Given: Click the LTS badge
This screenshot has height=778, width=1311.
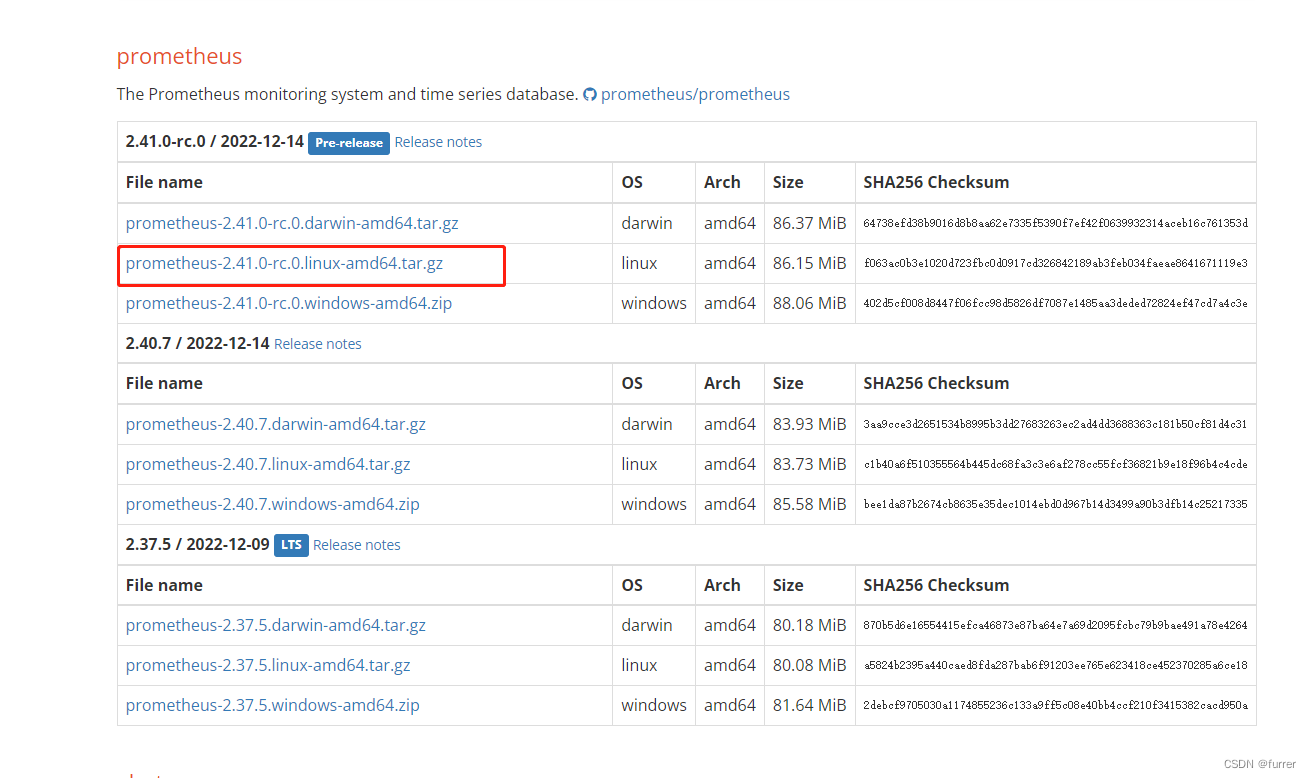Looking at the screenshot, I should pyautogui.click(x=291, y=545).
